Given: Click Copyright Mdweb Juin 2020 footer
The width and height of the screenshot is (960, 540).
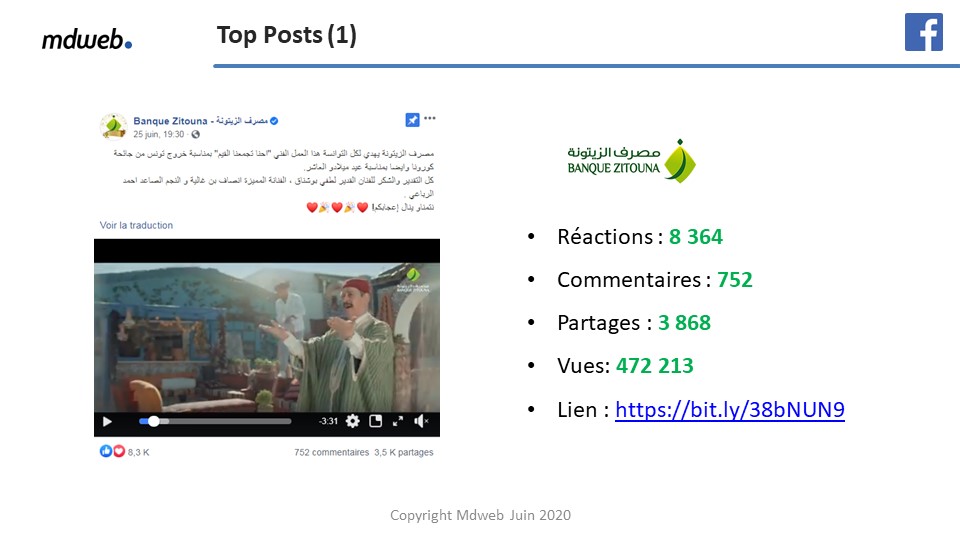Looking at the screenshot, I should [481, 515].
